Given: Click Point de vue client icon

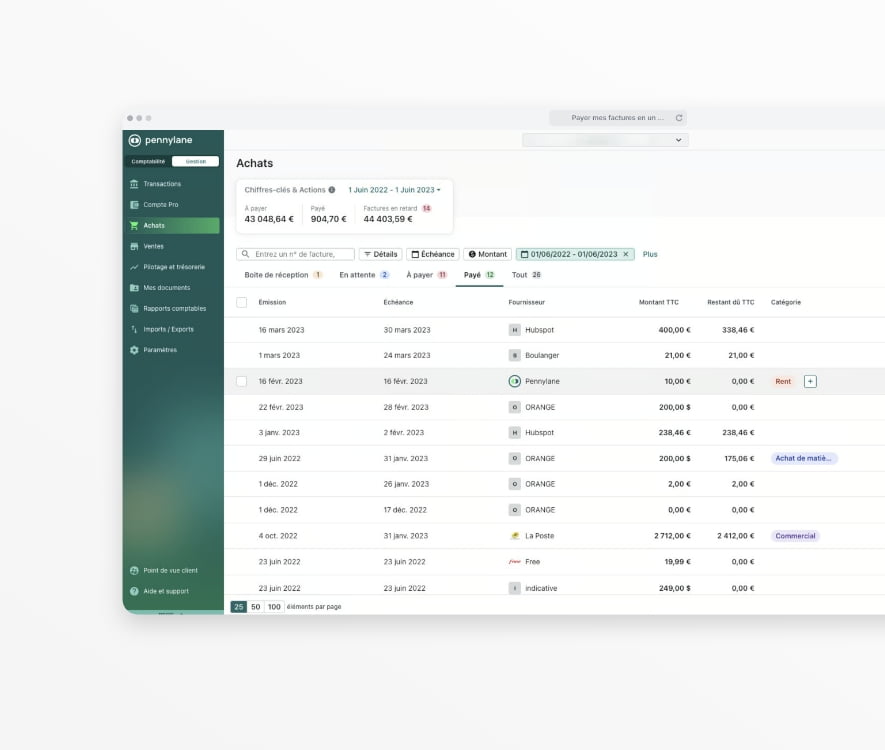Looking at the screenshot, I should point(134,571).
